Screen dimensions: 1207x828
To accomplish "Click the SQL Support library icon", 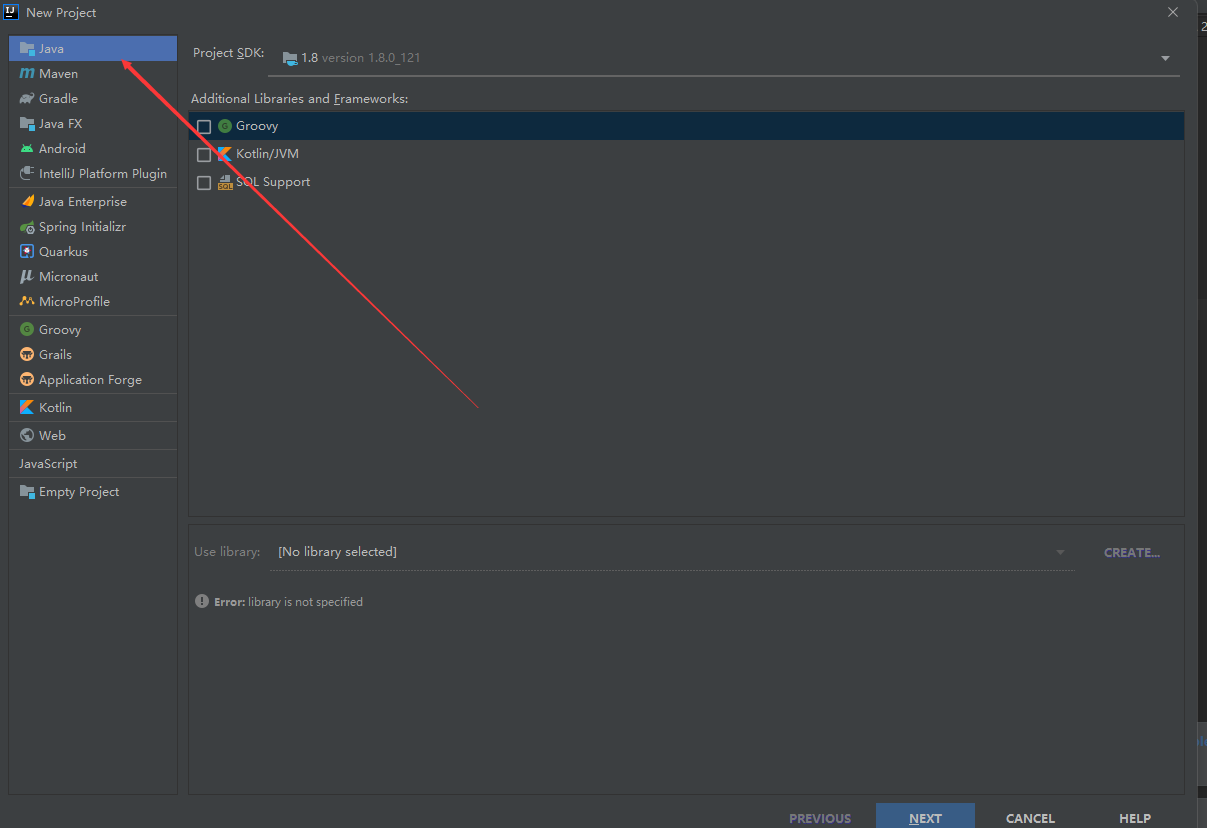I will point(225,182).
